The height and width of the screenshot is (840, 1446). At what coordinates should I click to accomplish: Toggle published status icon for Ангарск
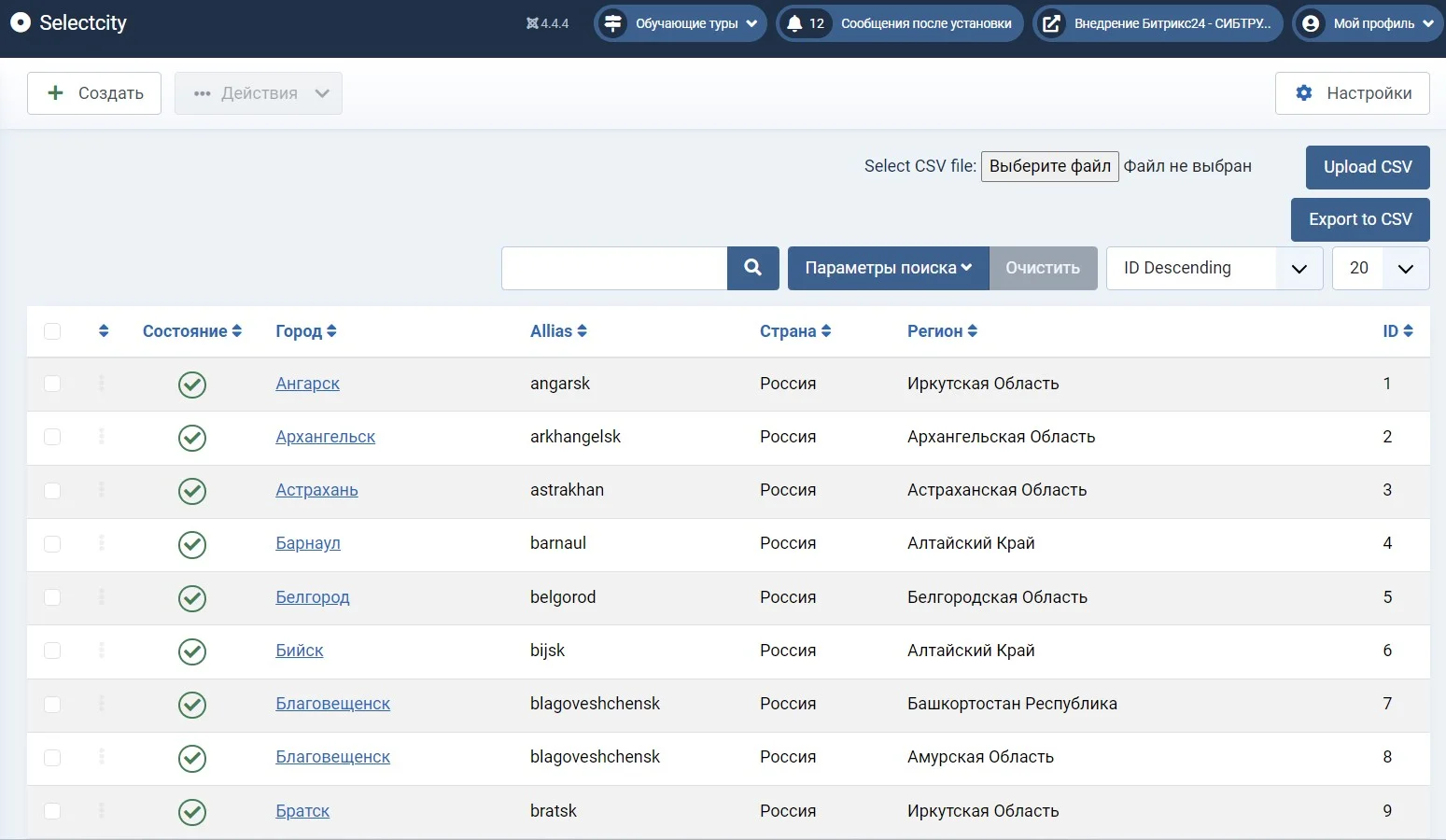tap(192, 385)
